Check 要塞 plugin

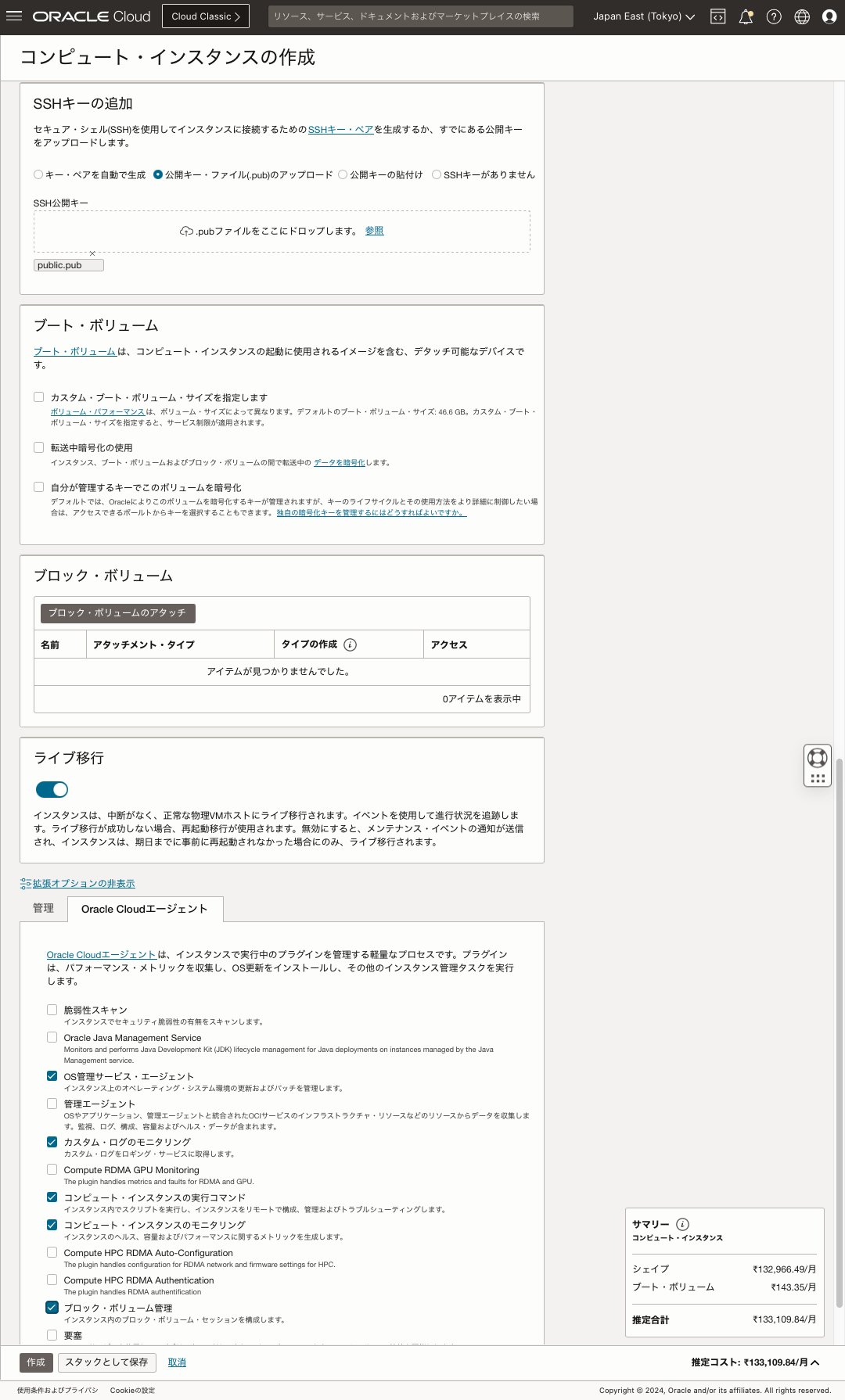[x=52, y=1335]
